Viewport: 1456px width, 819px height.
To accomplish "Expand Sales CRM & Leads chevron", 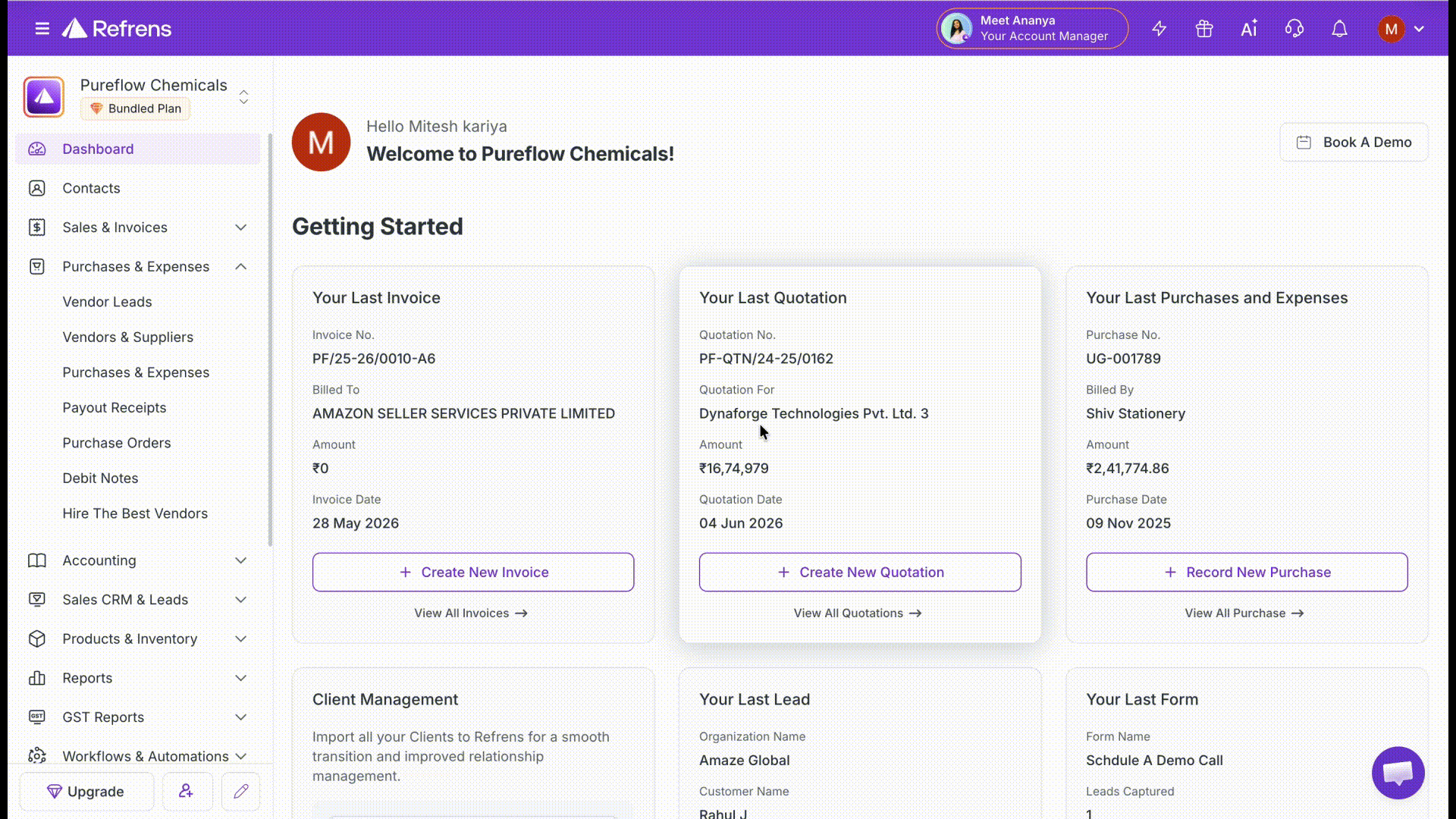I will point(241,599).
